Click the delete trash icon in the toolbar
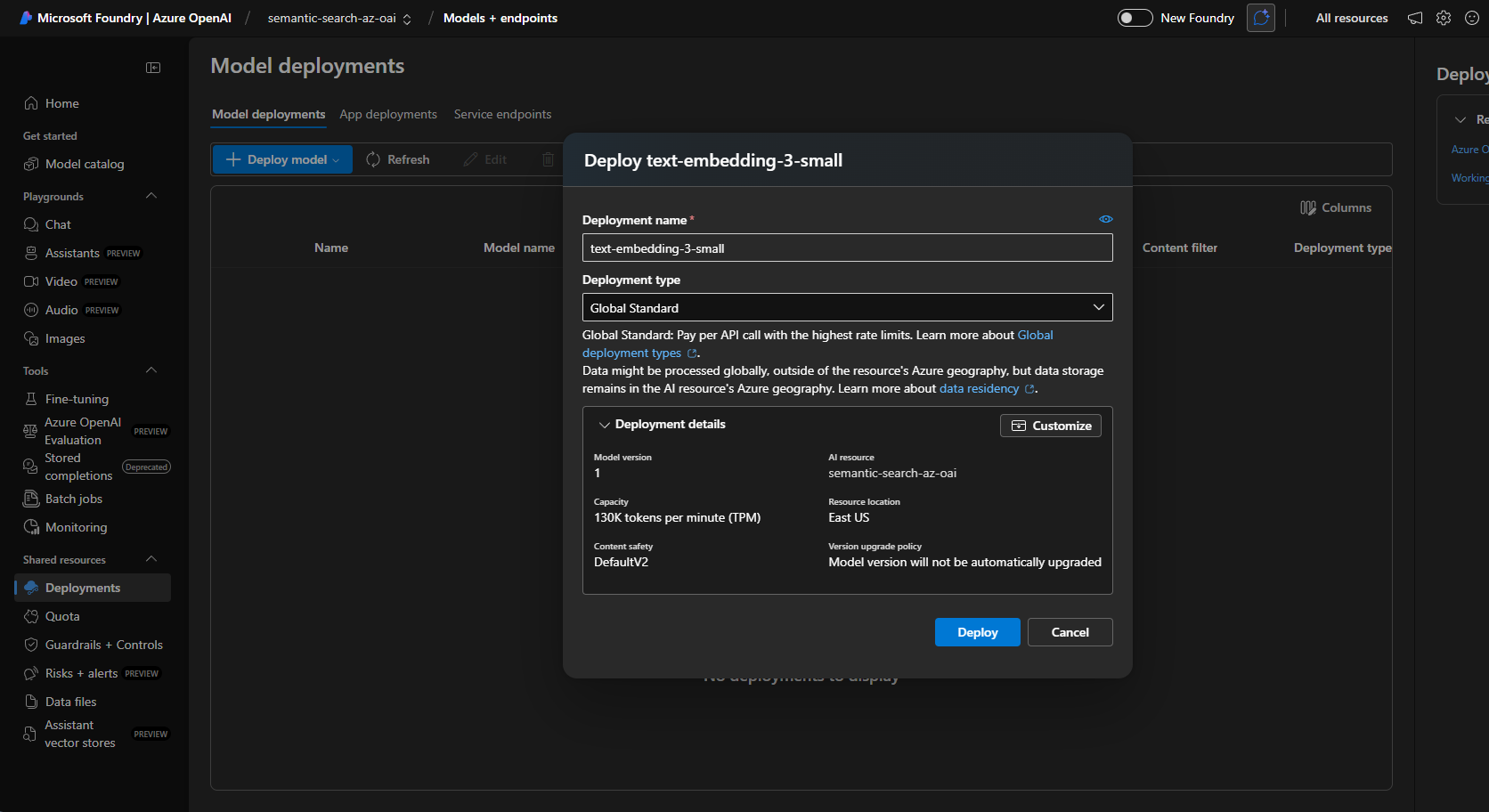Screen dimensions: 1489x812 click(548, 159)
